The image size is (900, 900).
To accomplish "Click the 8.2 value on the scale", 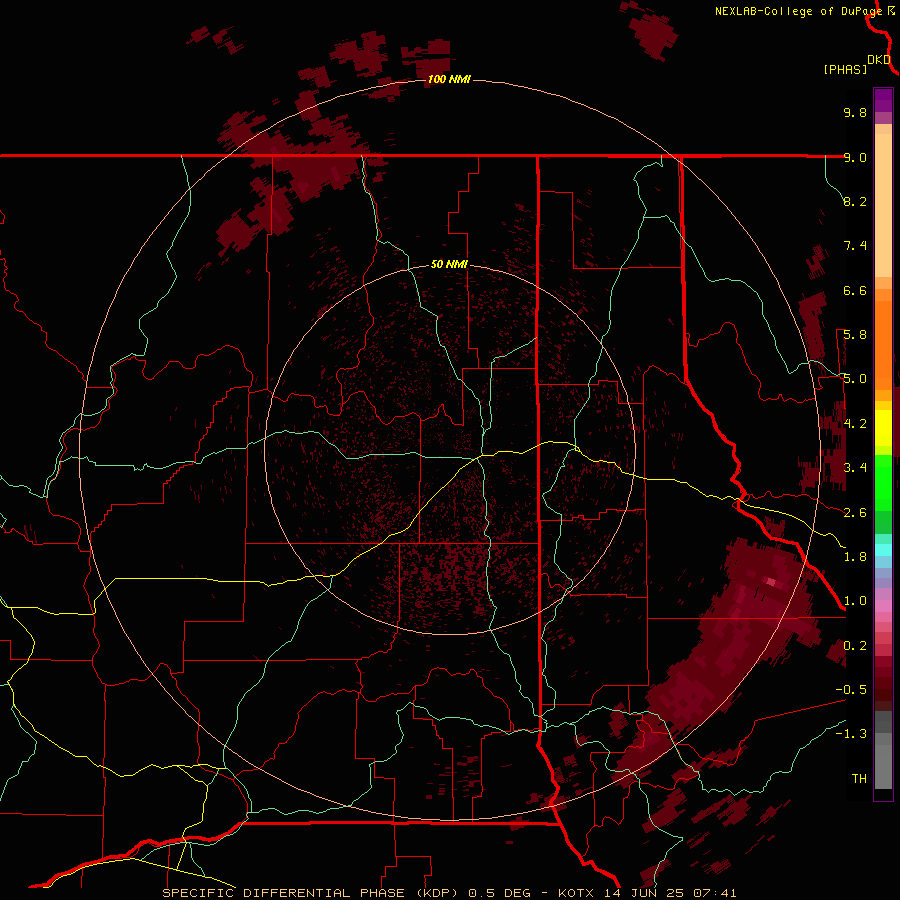I will pos(855,201).
